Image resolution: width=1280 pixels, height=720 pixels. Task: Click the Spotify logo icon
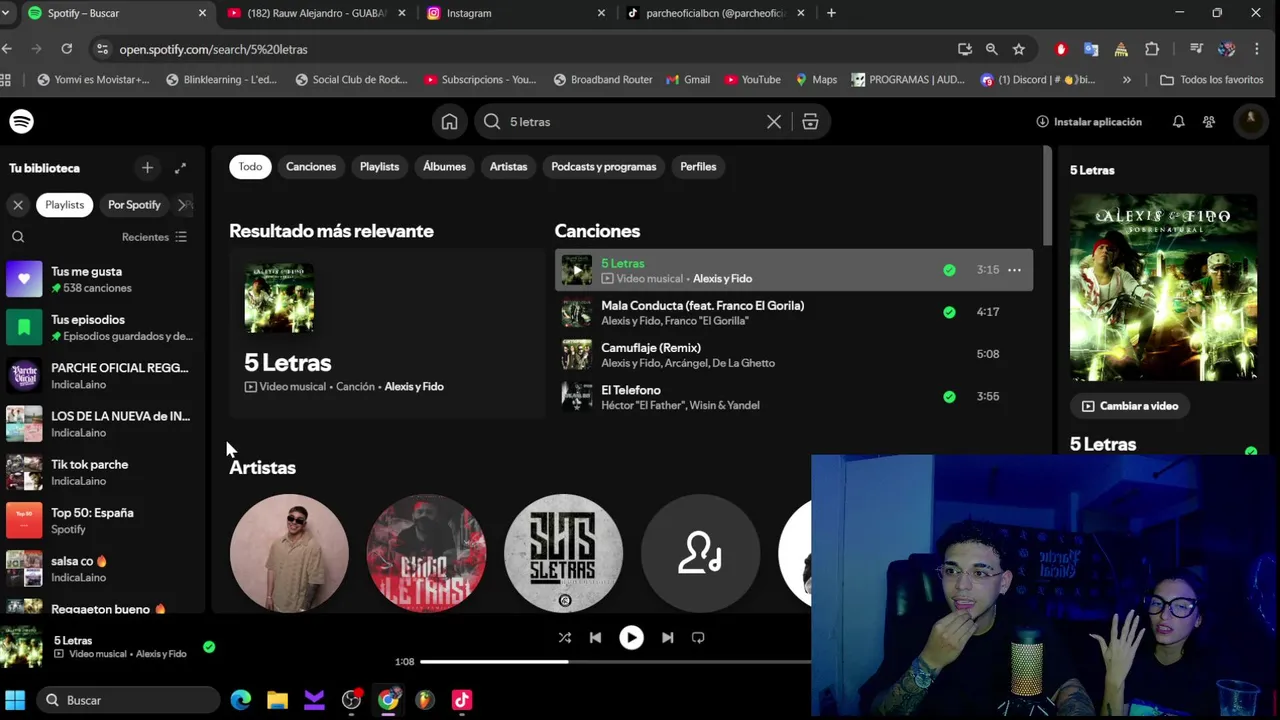tap(21, 121)
